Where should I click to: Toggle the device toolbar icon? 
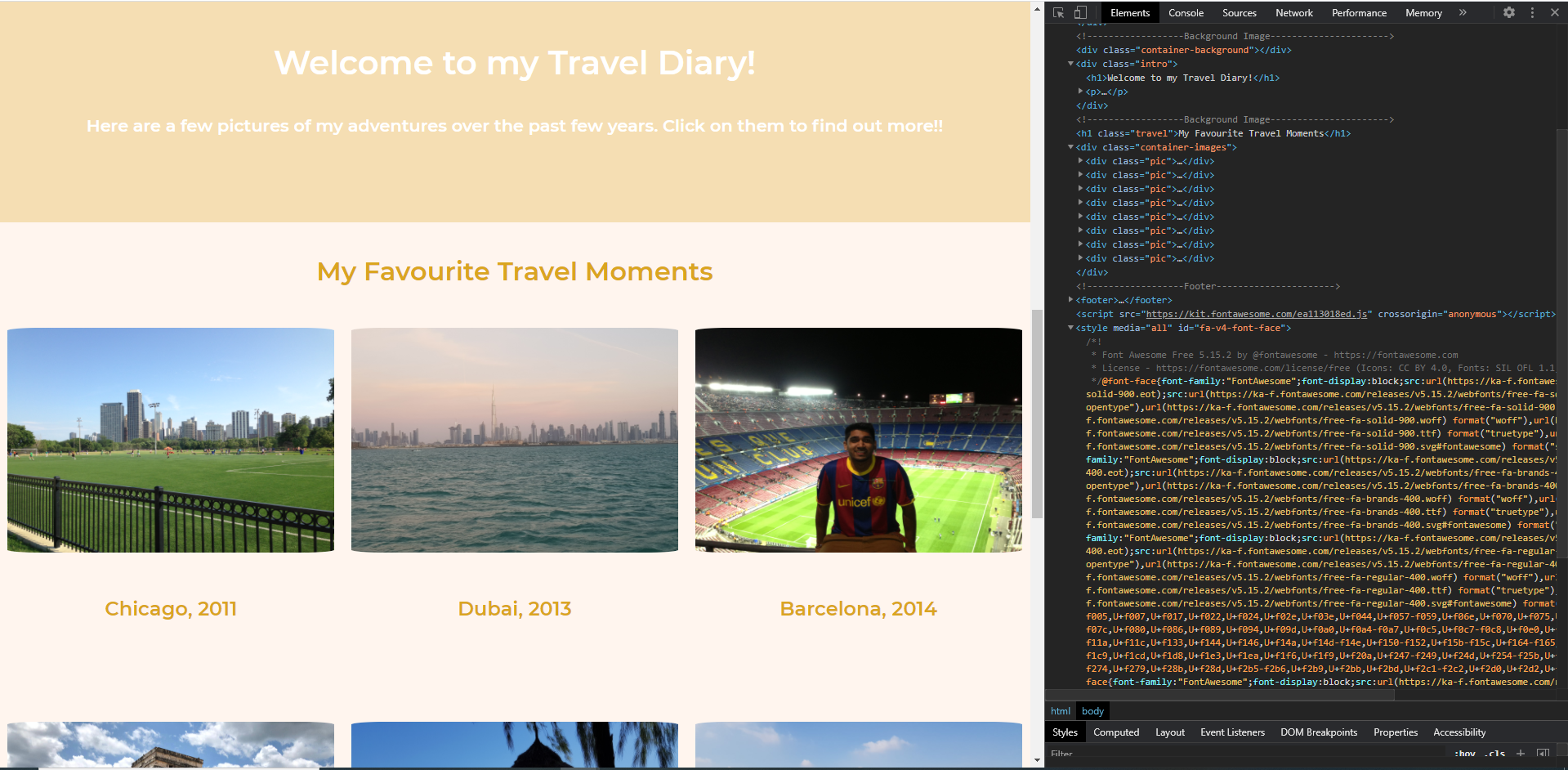(x=1080, y=13)
